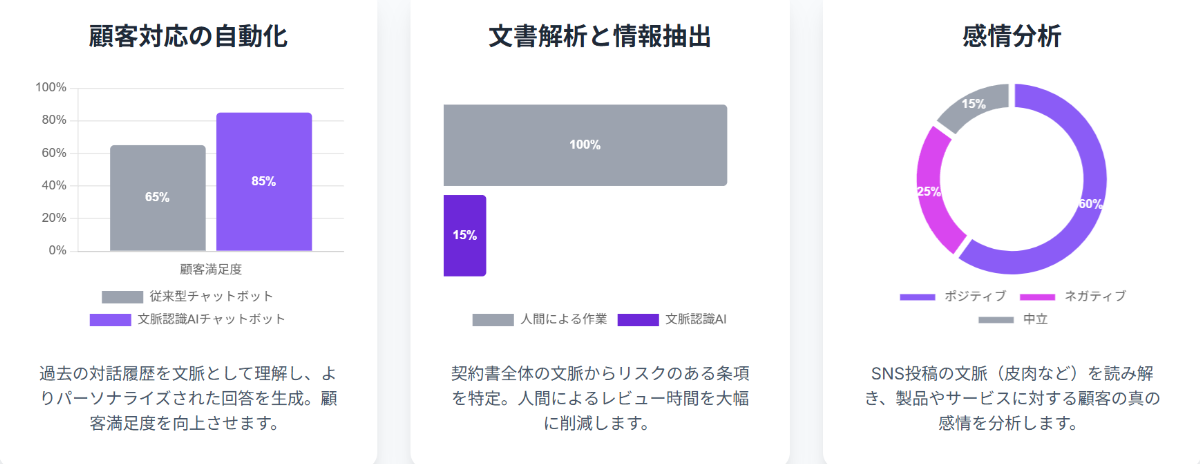Toggle the ネガティブ legend item
1200x464 pixels.
[1071, 297]
